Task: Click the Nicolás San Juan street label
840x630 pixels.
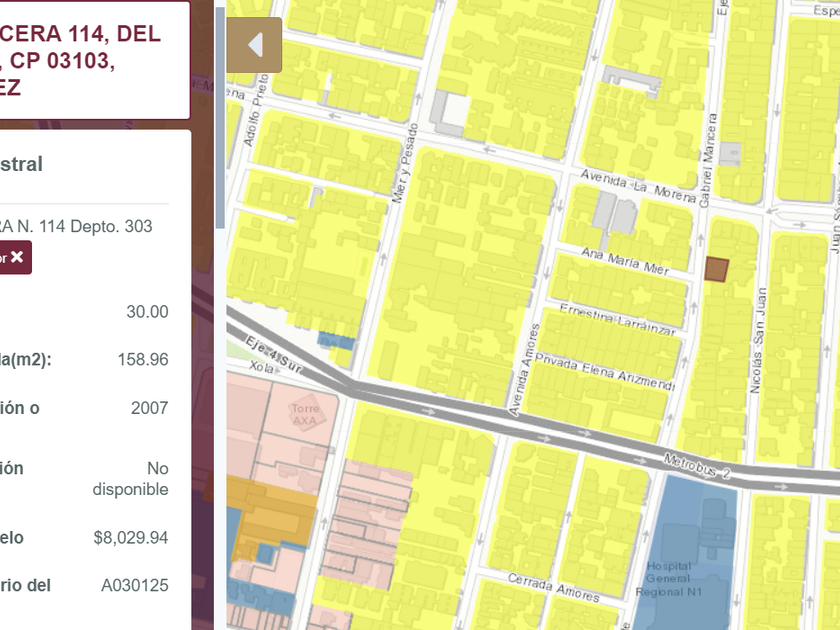Action: [758, 341]
